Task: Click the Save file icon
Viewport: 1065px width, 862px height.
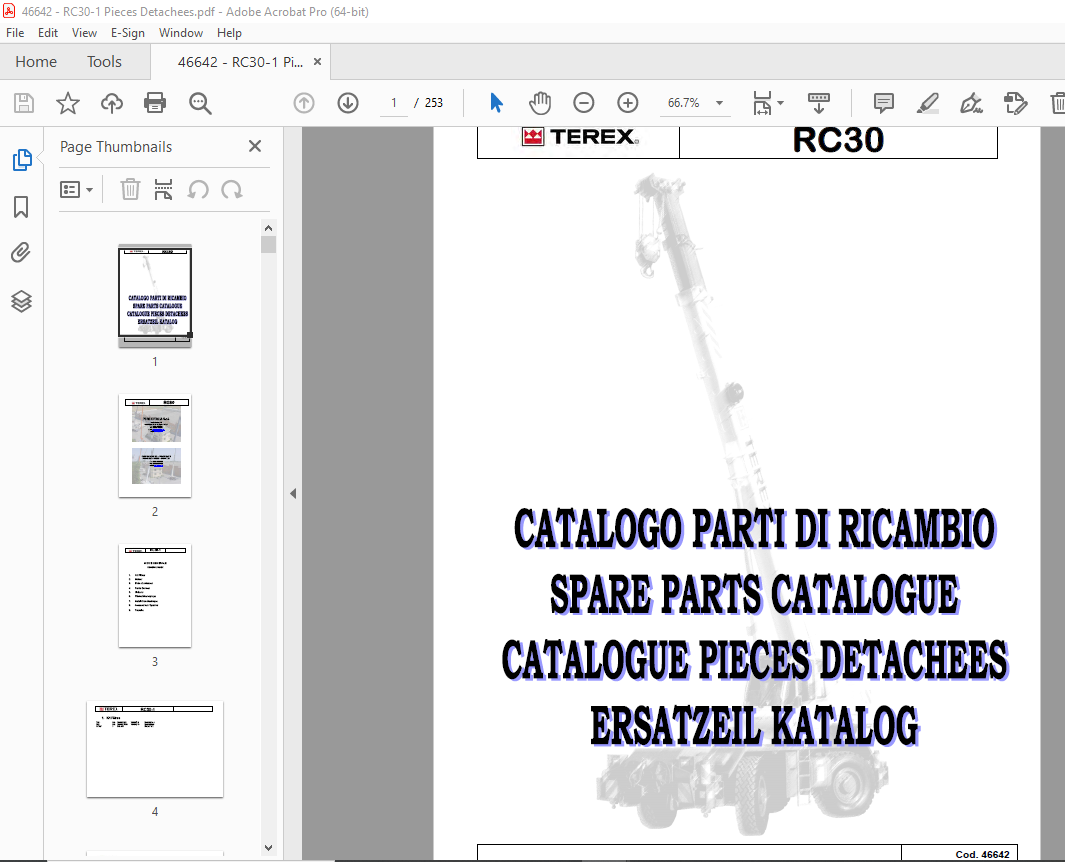Action: pyautogui.click(x=24, y=103)
